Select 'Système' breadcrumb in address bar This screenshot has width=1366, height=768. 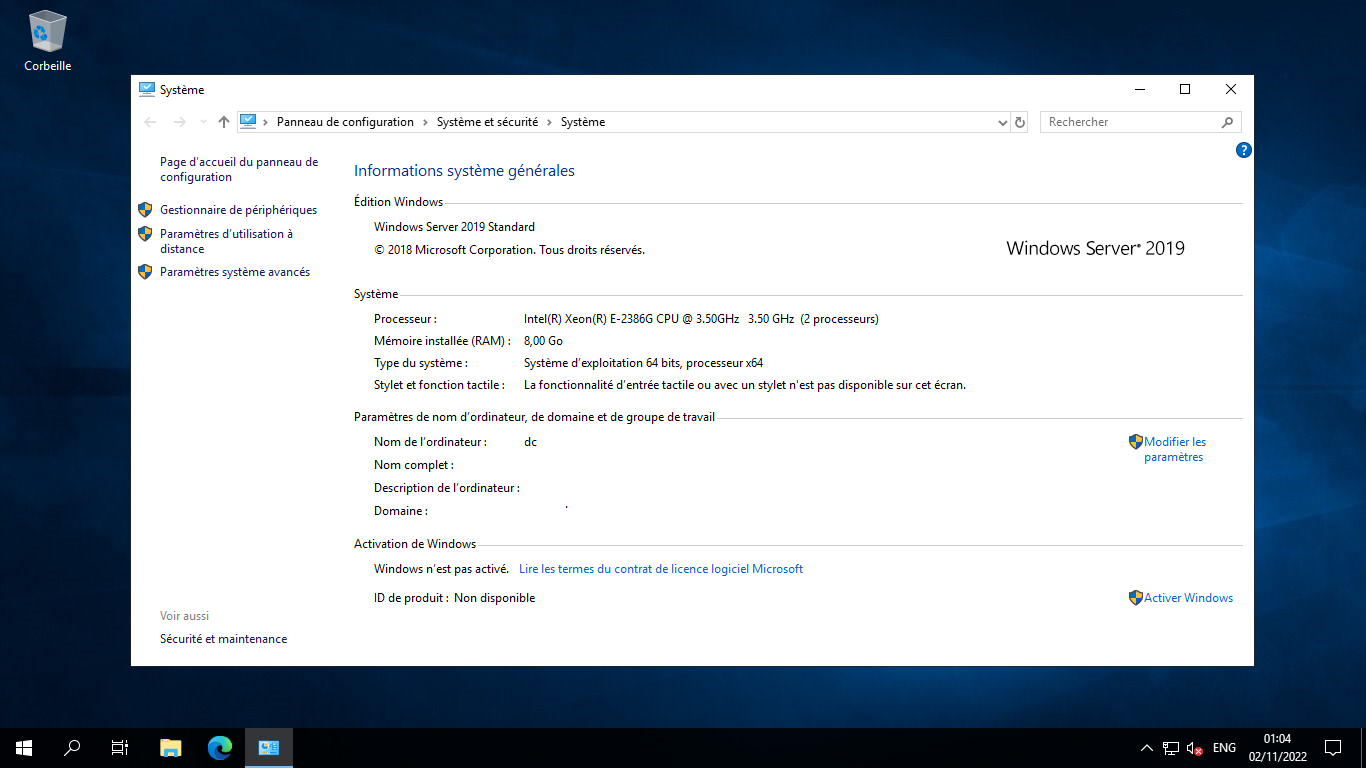[x=583, y=122]
